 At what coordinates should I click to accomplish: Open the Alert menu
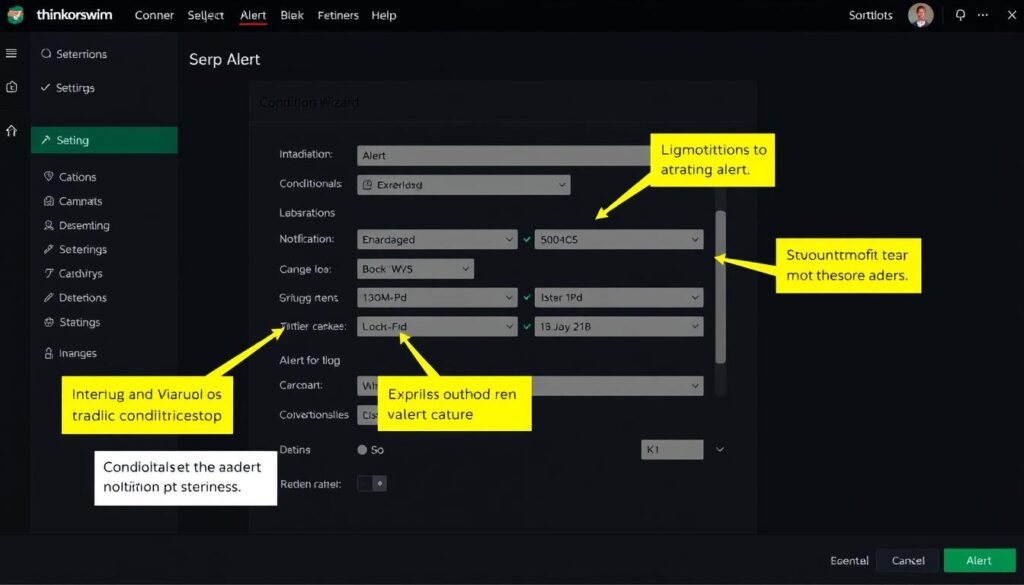pos(253,15)
